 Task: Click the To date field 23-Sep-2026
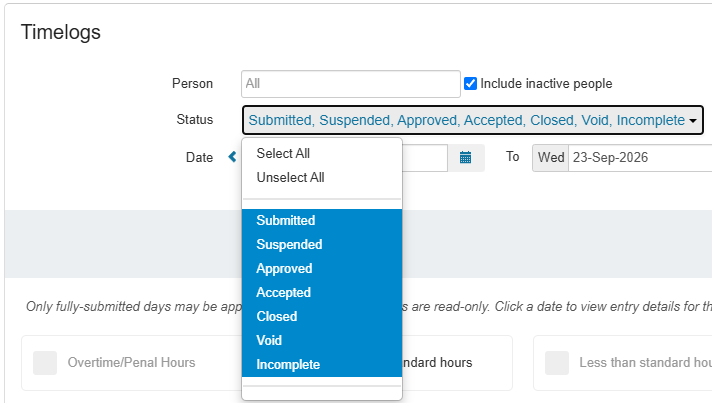pyautogui.click(x=640, y=157)
